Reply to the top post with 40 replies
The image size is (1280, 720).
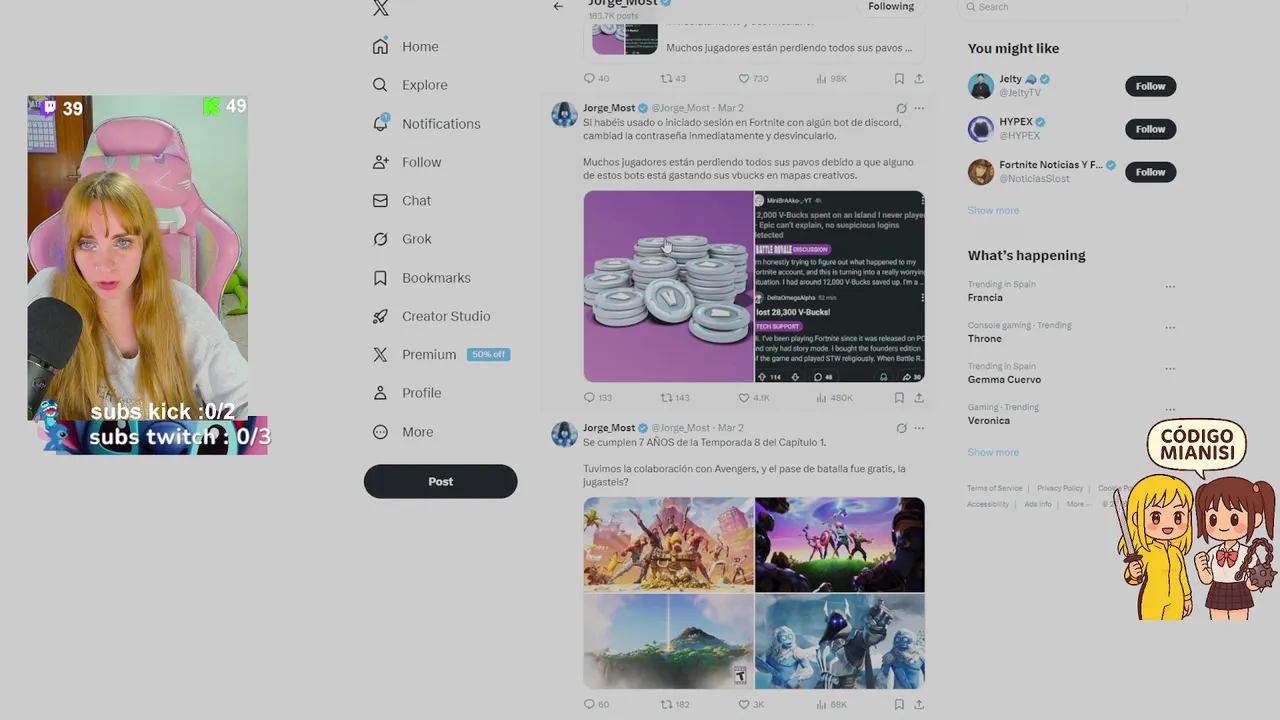596,79
